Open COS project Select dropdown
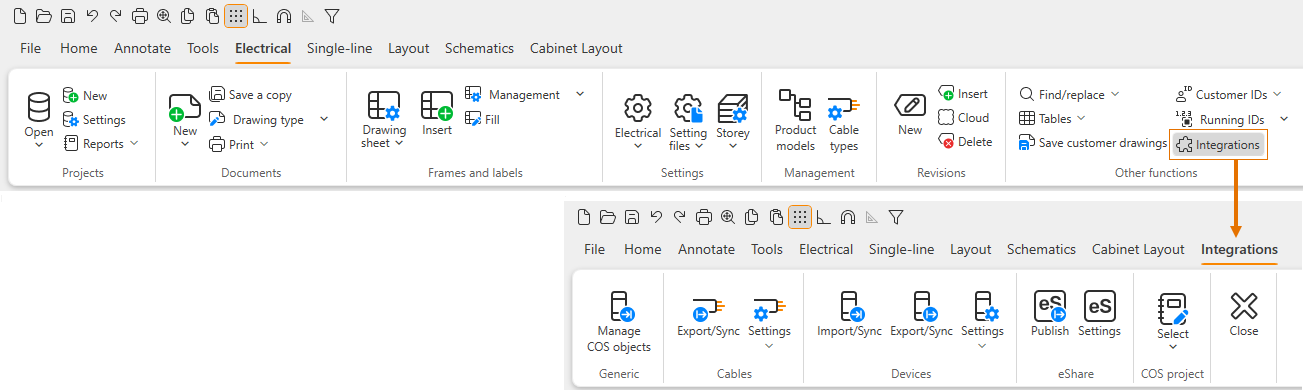This screenshot has width=1303, height=390. click(x=1173, y=320)
